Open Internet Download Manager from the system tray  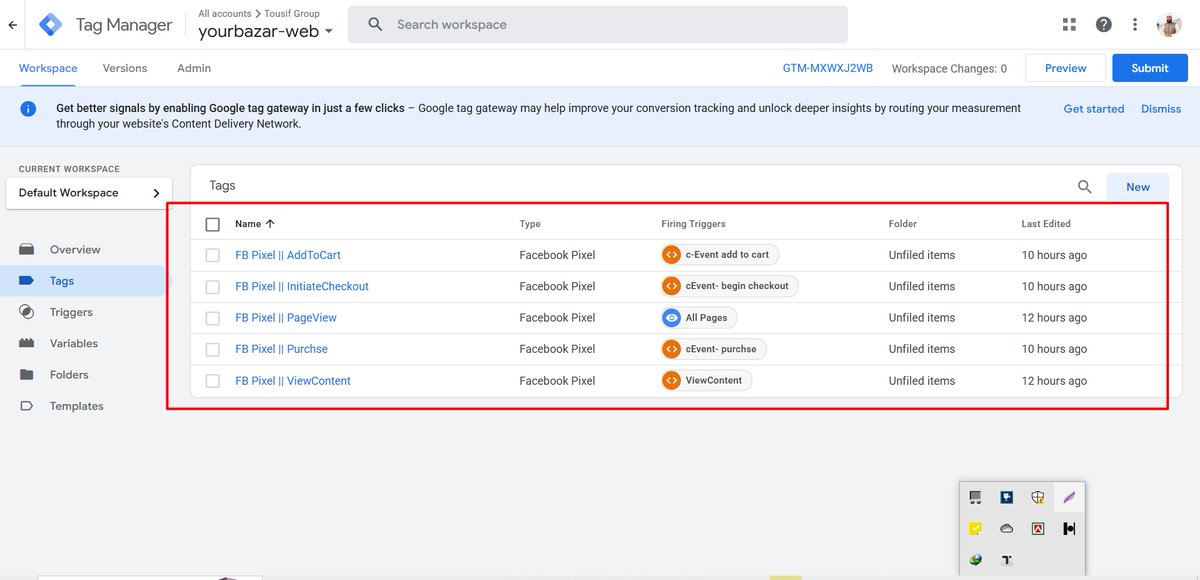pos(975,560)
